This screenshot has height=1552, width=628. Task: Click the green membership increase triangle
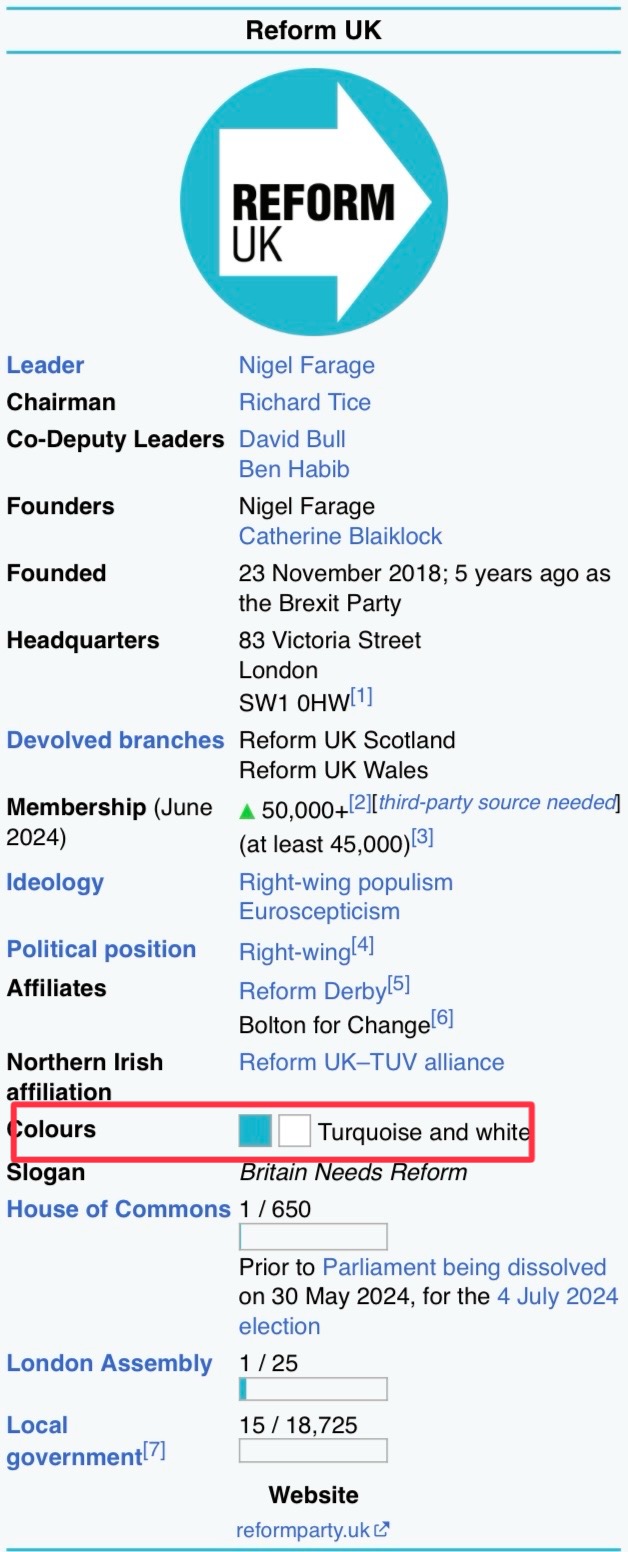coord(247,809)
